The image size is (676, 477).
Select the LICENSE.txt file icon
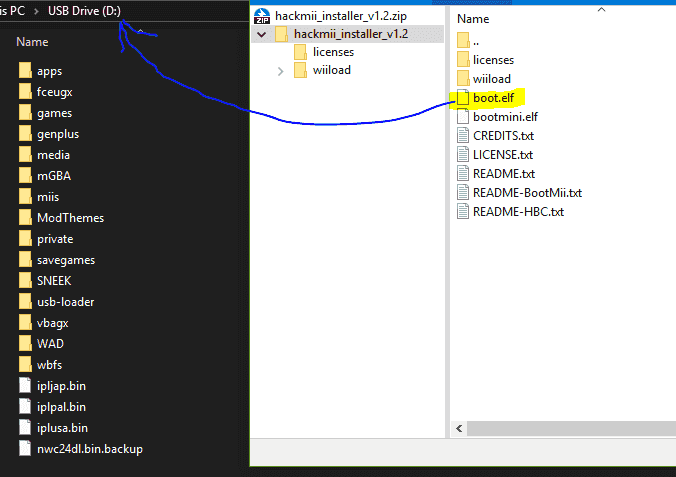[x=463, y=154]
